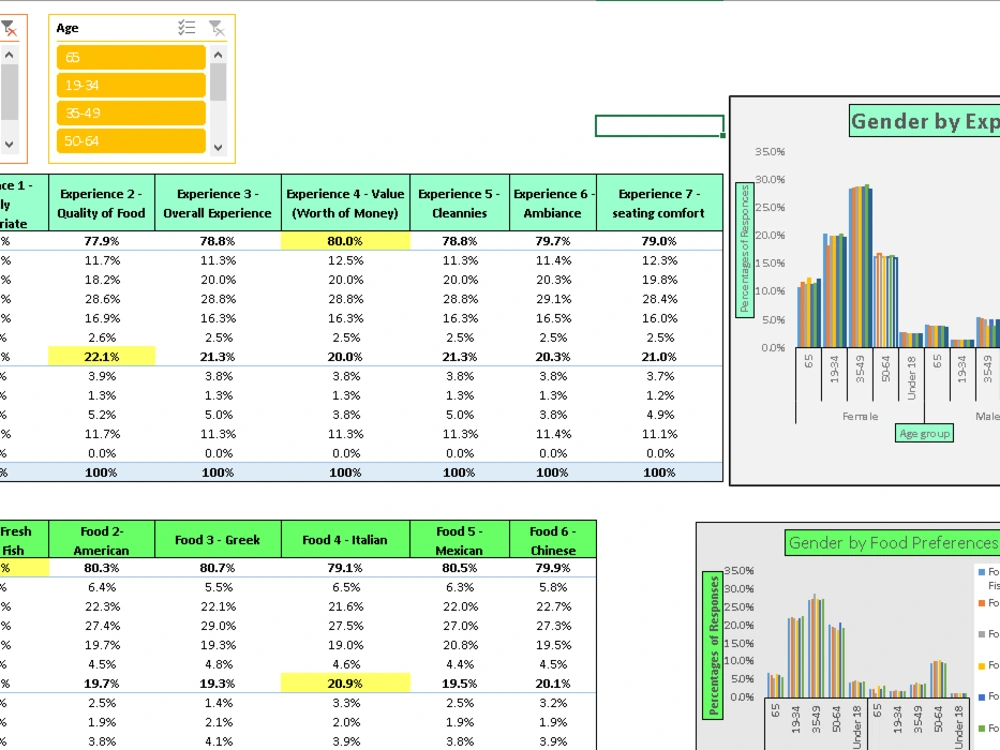Click 100% total under Experience 7
This screenshot has width=1000, height=750.
pos(659,473)
